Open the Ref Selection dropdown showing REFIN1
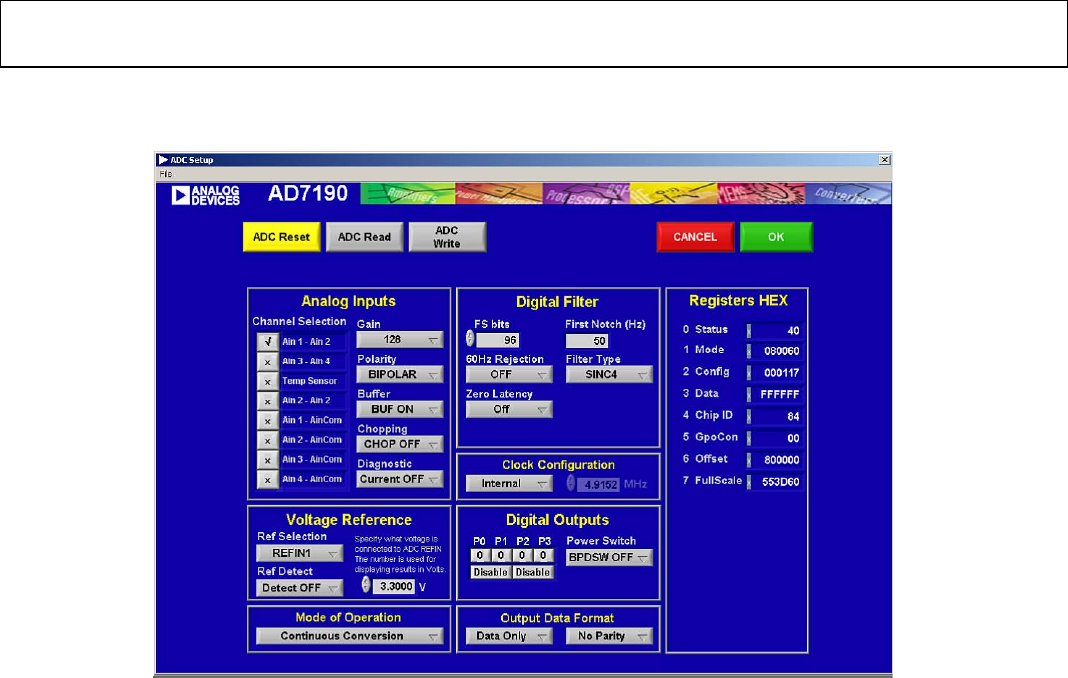1068x678 pixels. tap(300, 553)
